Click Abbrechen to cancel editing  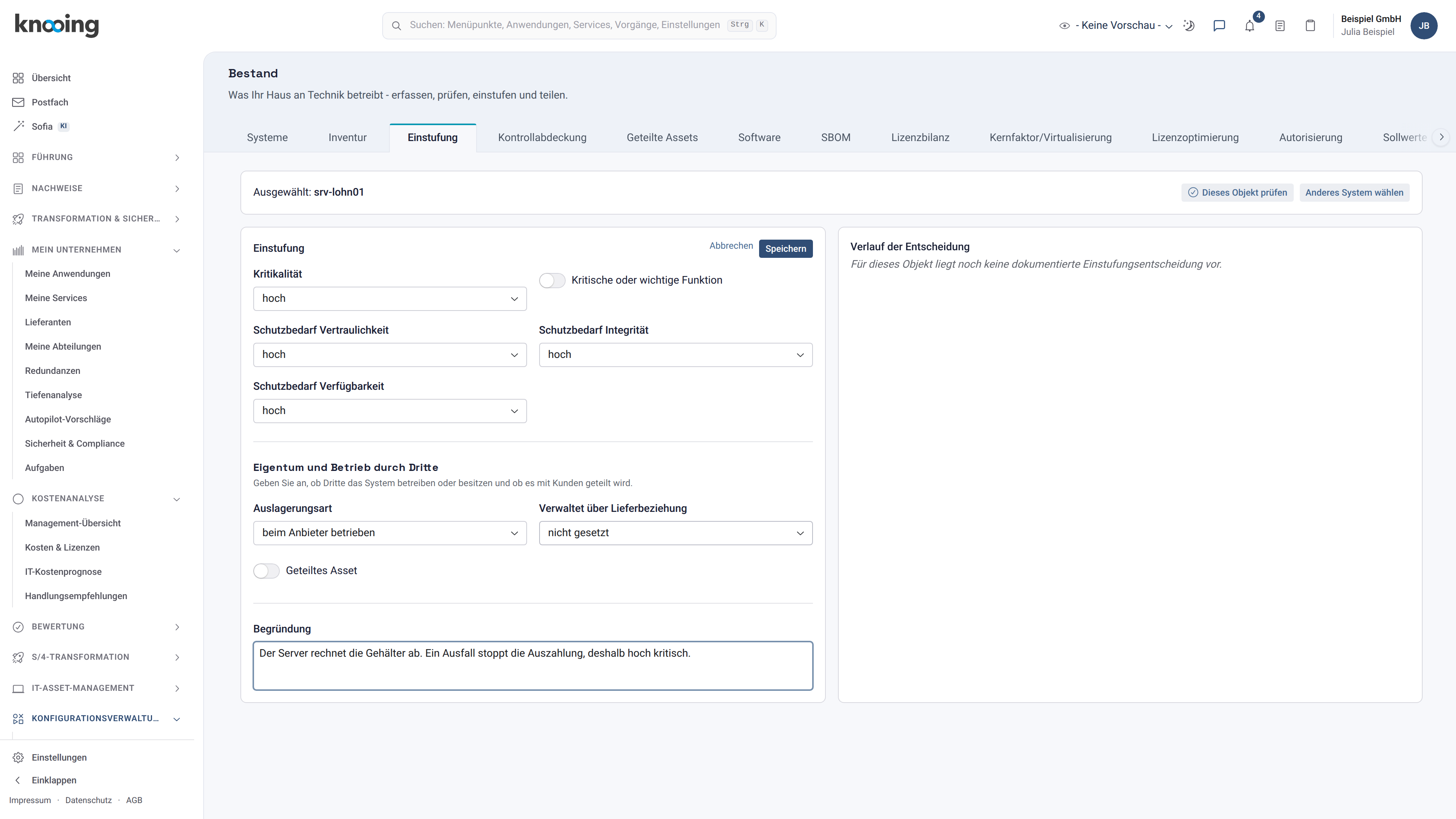coord(731,246)
